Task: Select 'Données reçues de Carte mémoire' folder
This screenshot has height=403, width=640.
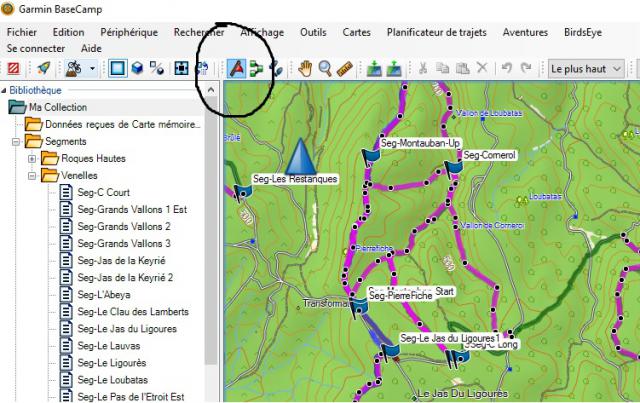Action: 123,125
